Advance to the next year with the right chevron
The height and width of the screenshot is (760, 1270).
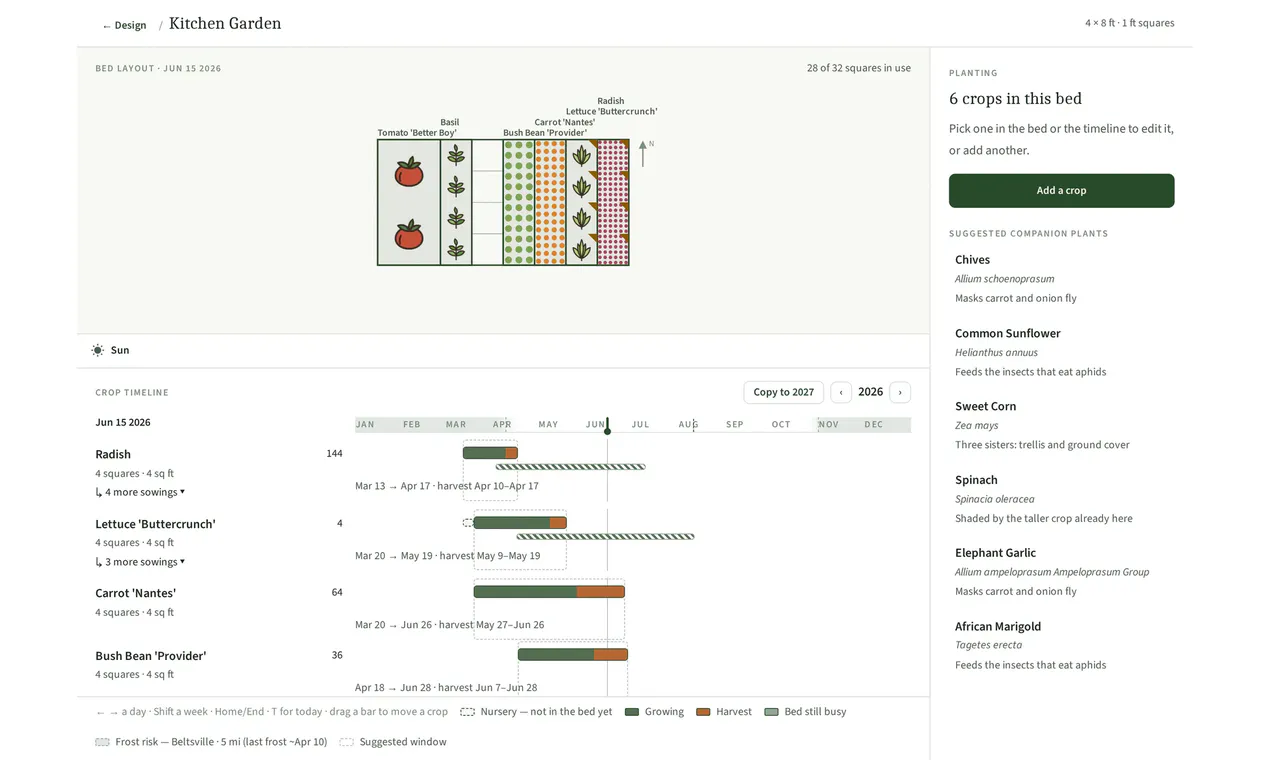900,392
